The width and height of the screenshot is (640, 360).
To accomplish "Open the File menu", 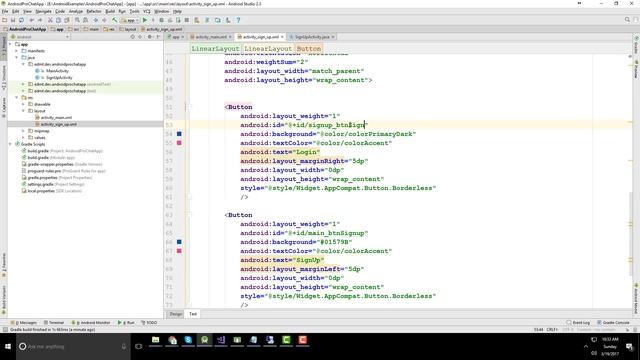I will tap(5, 11).
